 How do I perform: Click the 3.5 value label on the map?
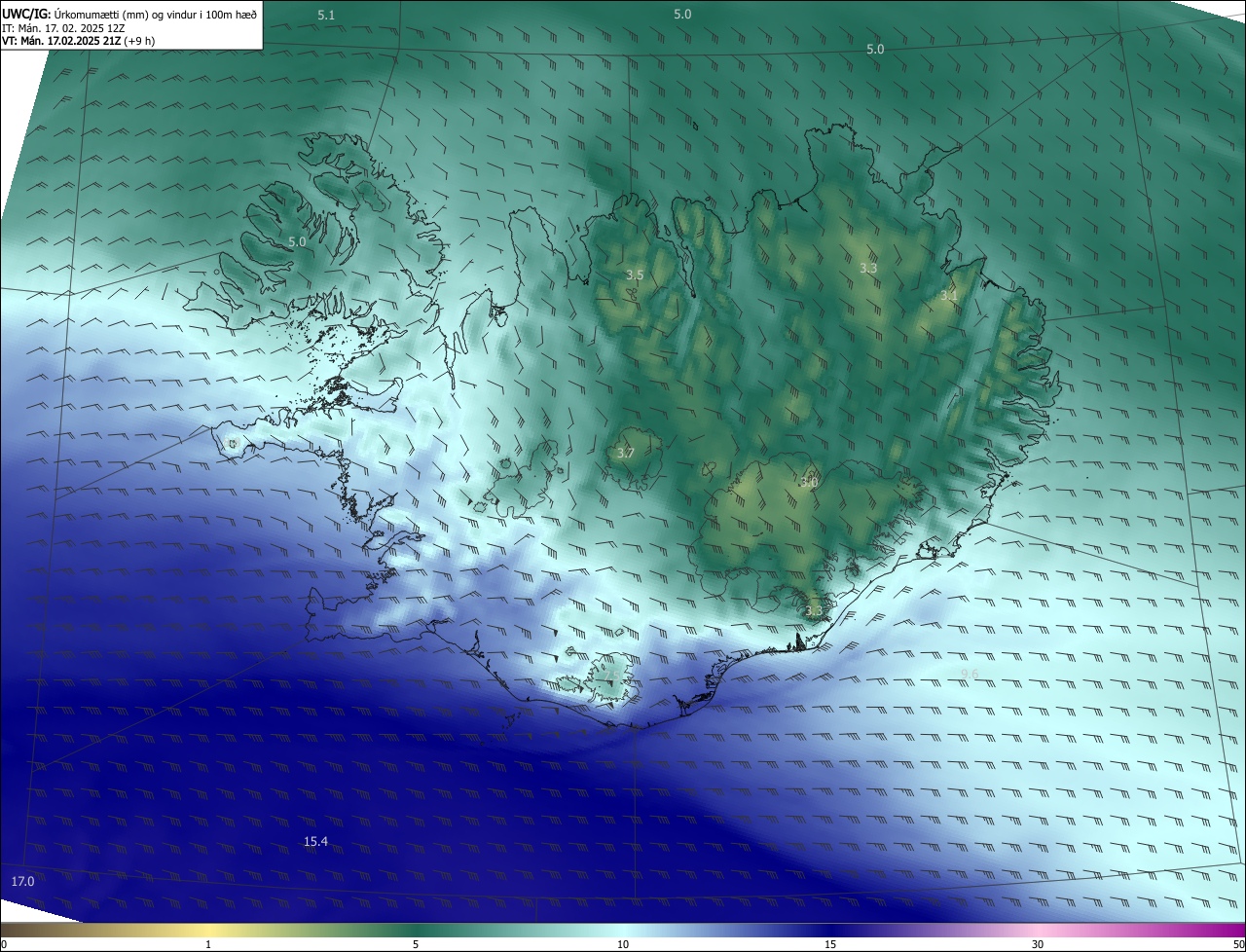tap(635, 275)
